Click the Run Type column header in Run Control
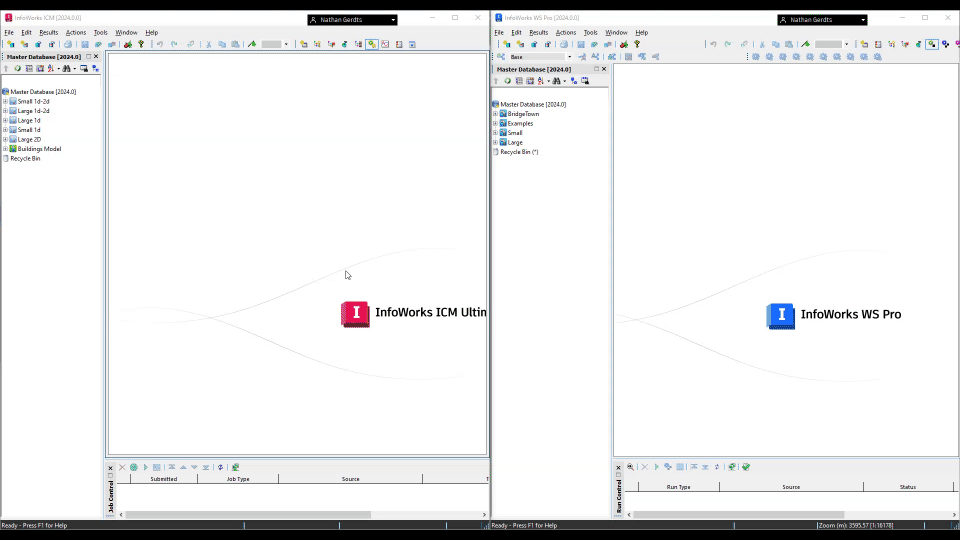Image resolution: width=960 pixels, height=540 pixels. tap(678, 487)
